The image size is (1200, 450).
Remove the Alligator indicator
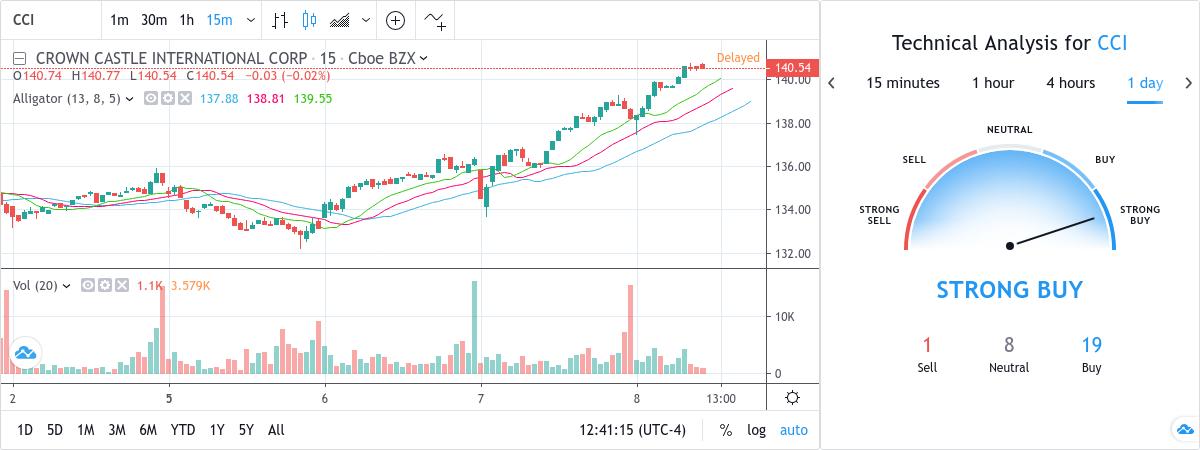click(185, 98)
